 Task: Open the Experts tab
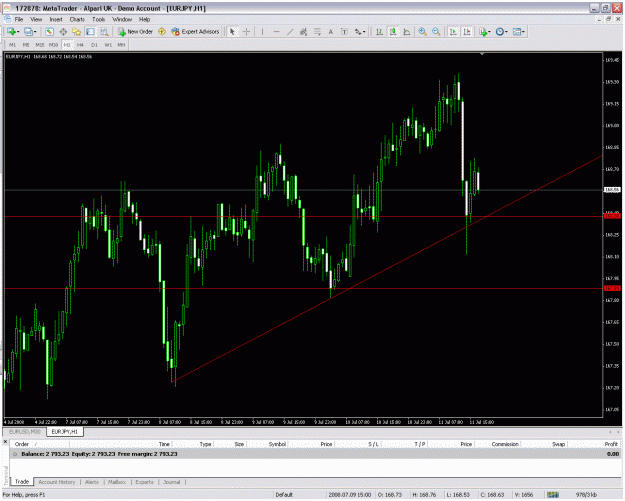coord(144,482)
